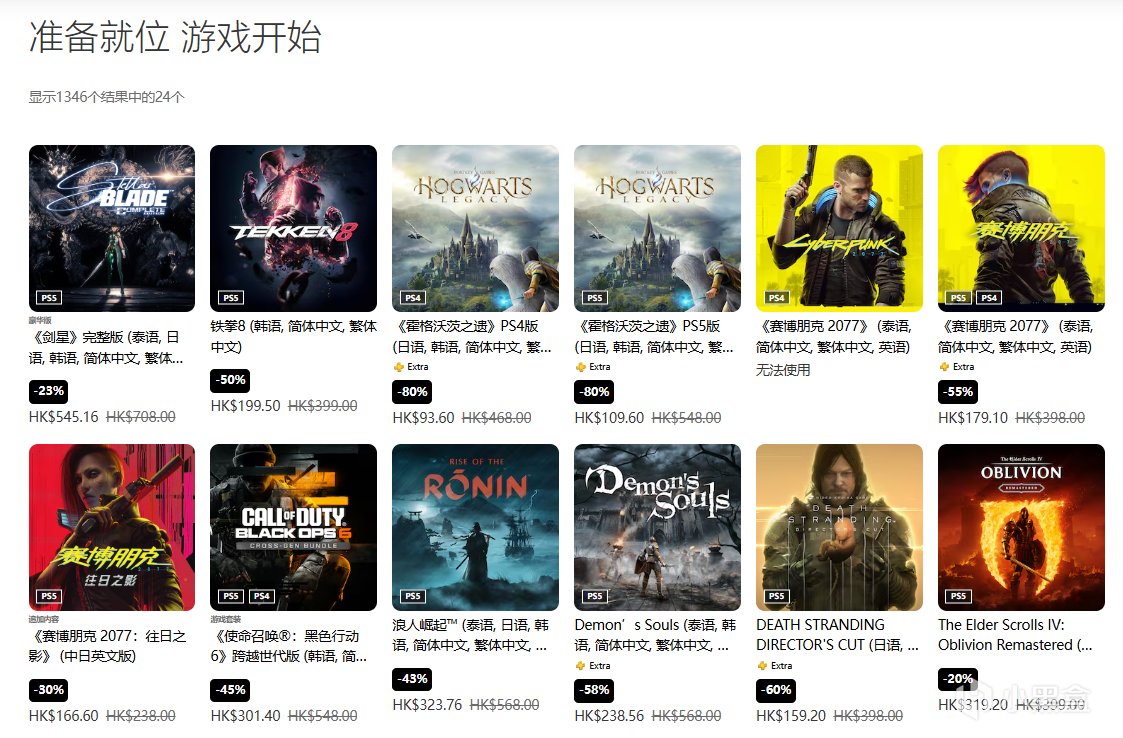Open the 赛博朋克 2077：往日之影 title link
This screenshot has width=1123, height=738.
(x=107, y=646)
